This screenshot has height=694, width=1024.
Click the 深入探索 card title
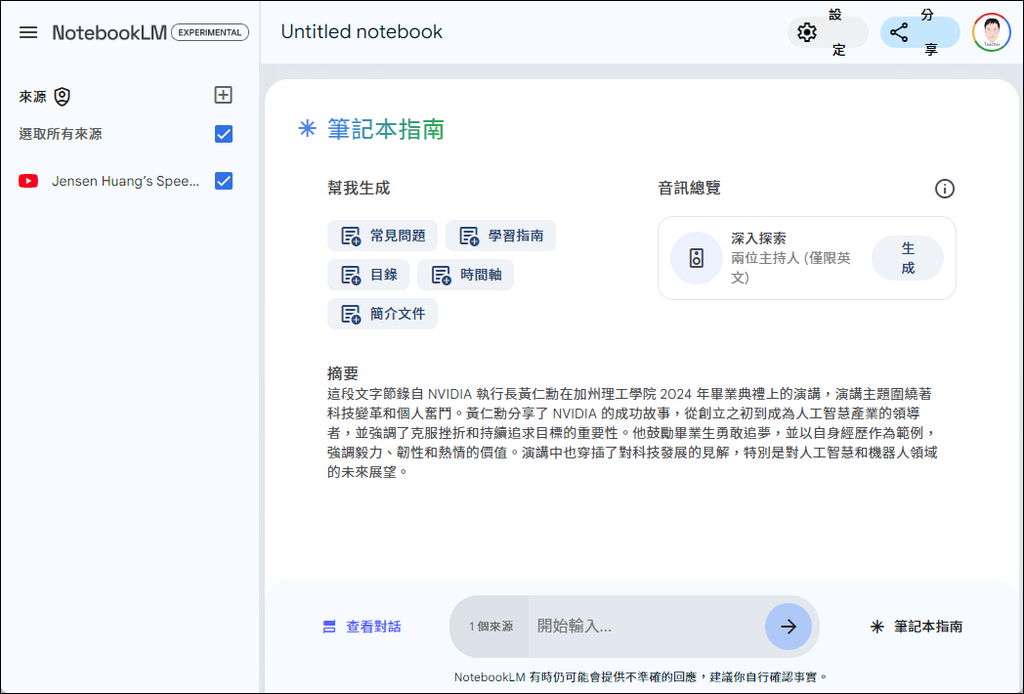(758, 238)
